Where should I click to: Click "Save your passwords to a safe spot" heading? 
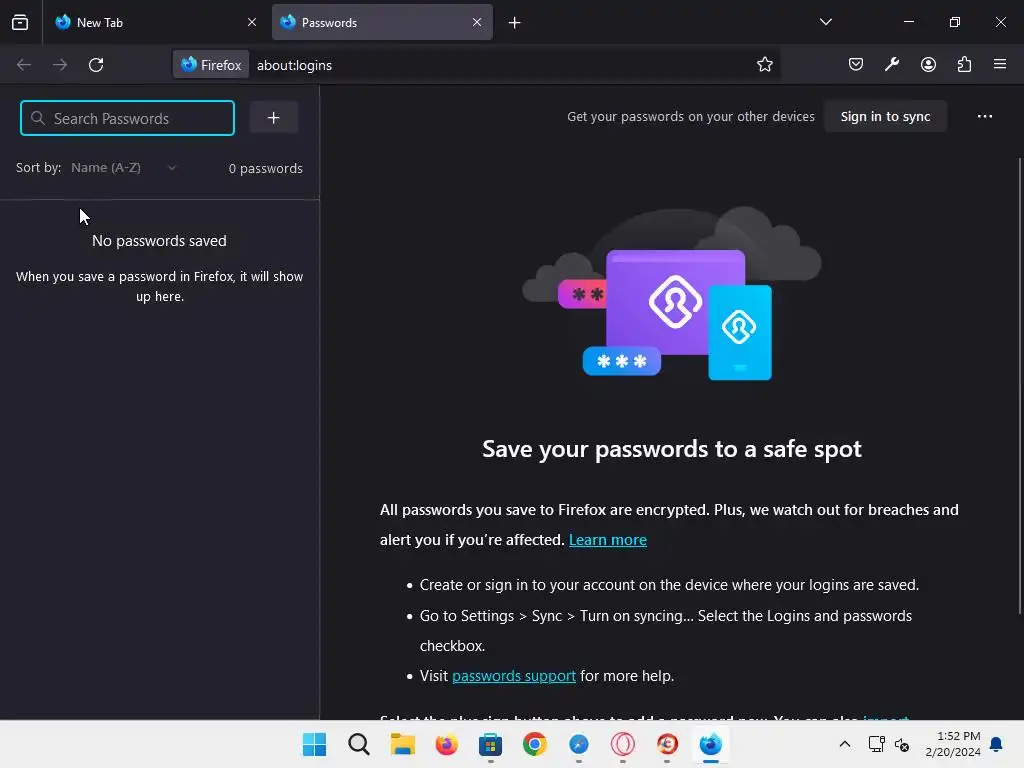click(x=672, y=449)
